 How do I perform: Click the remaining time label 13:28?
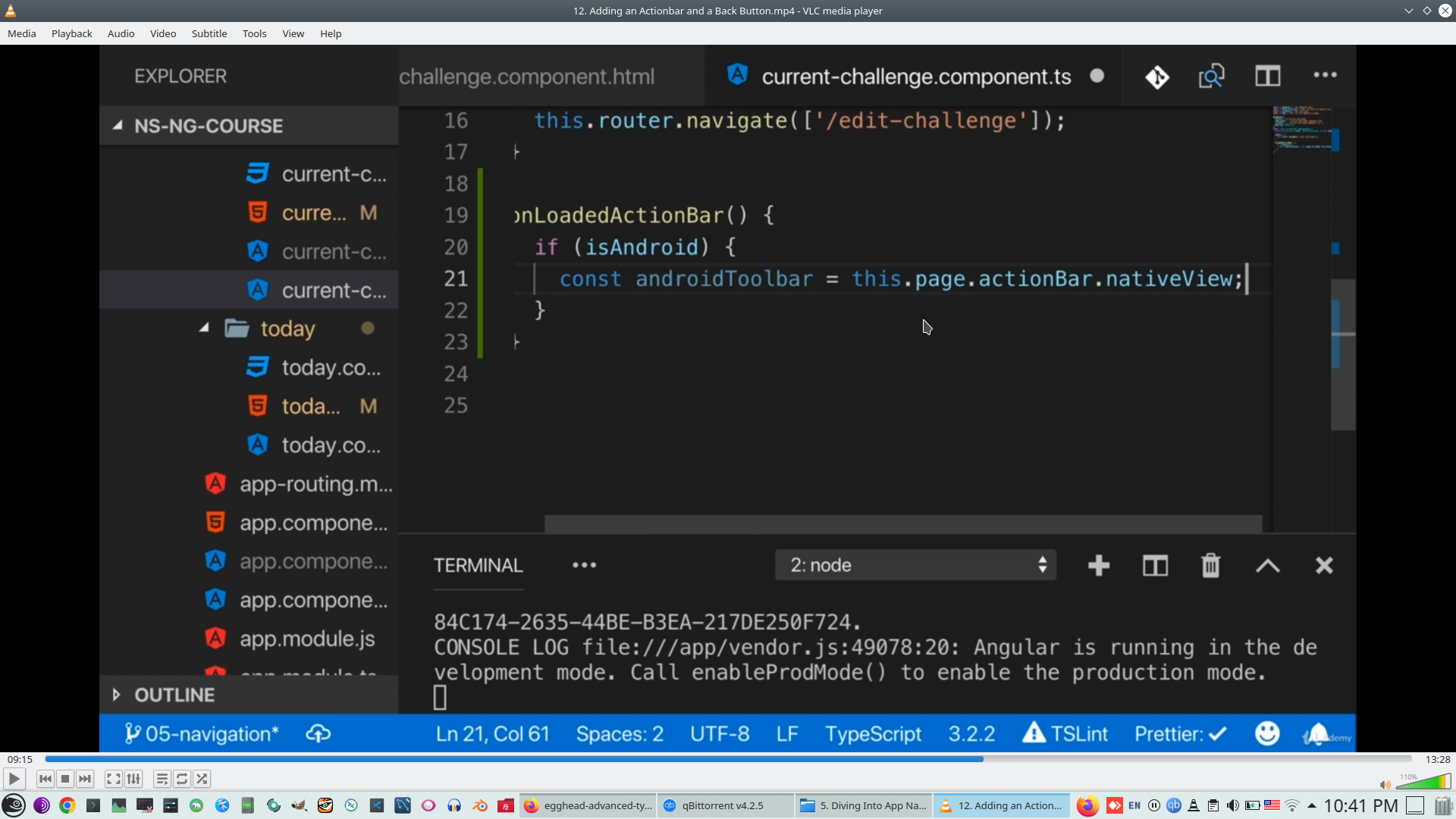(x=1437, y=759)
